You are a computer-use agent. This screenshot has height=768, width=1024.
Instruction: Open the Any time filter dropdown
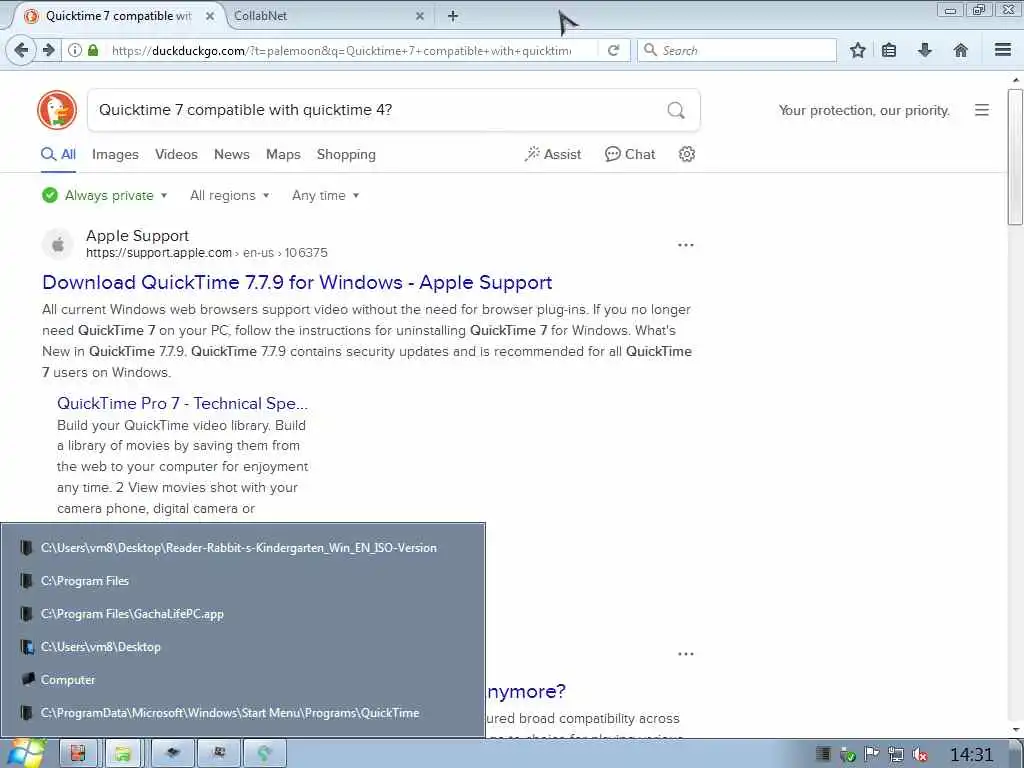(x=325, y=195)
